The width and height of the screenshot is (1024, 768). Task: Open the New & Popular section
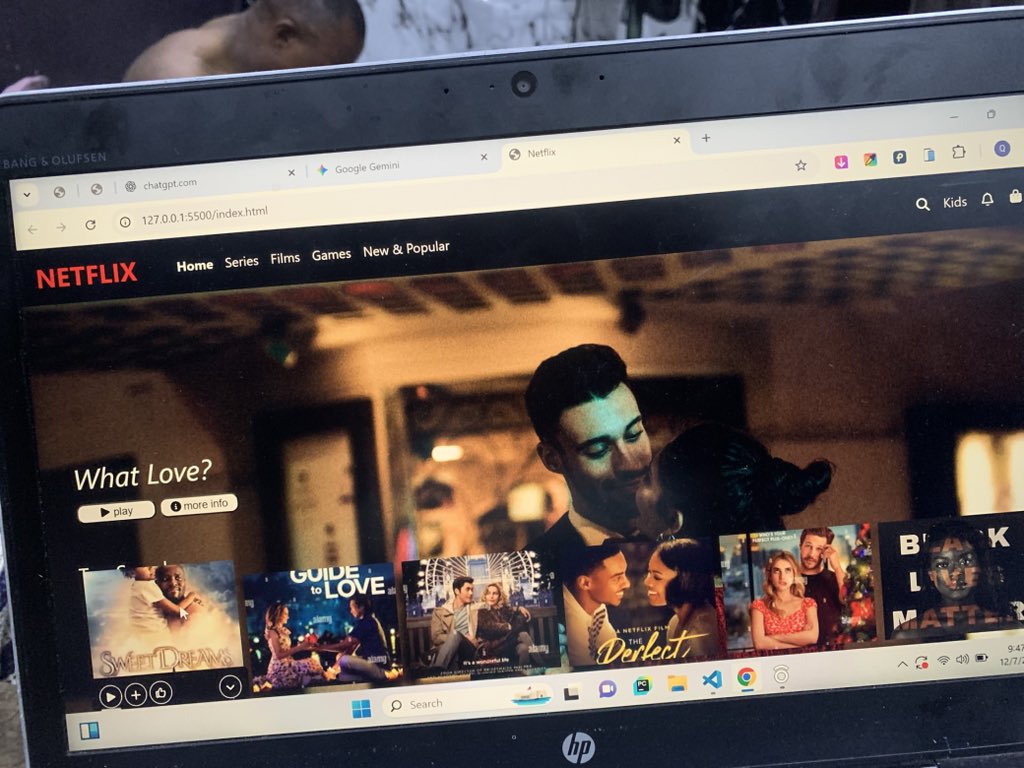pos(406,249)
